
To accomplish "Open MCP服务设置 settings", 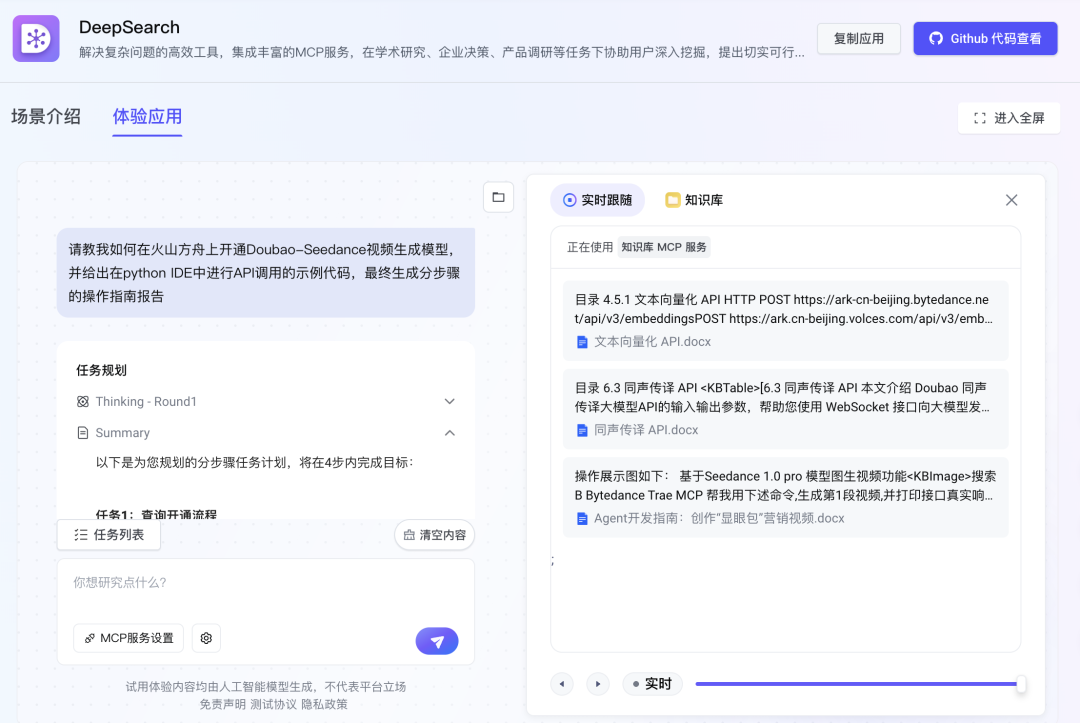I will point(129,638).
